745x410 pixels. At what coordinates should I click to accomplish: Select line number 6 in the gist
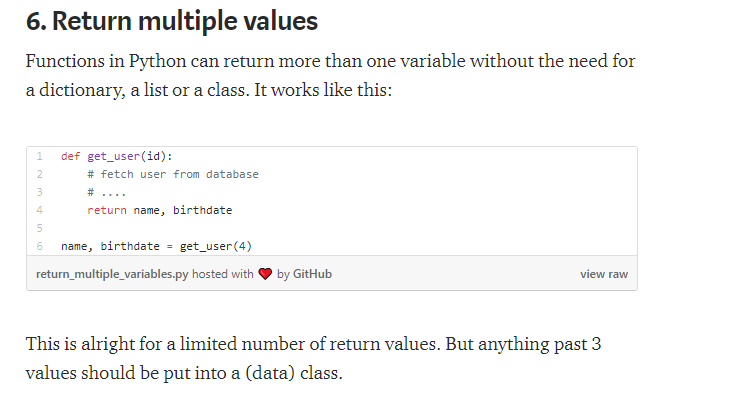point(39,246)
